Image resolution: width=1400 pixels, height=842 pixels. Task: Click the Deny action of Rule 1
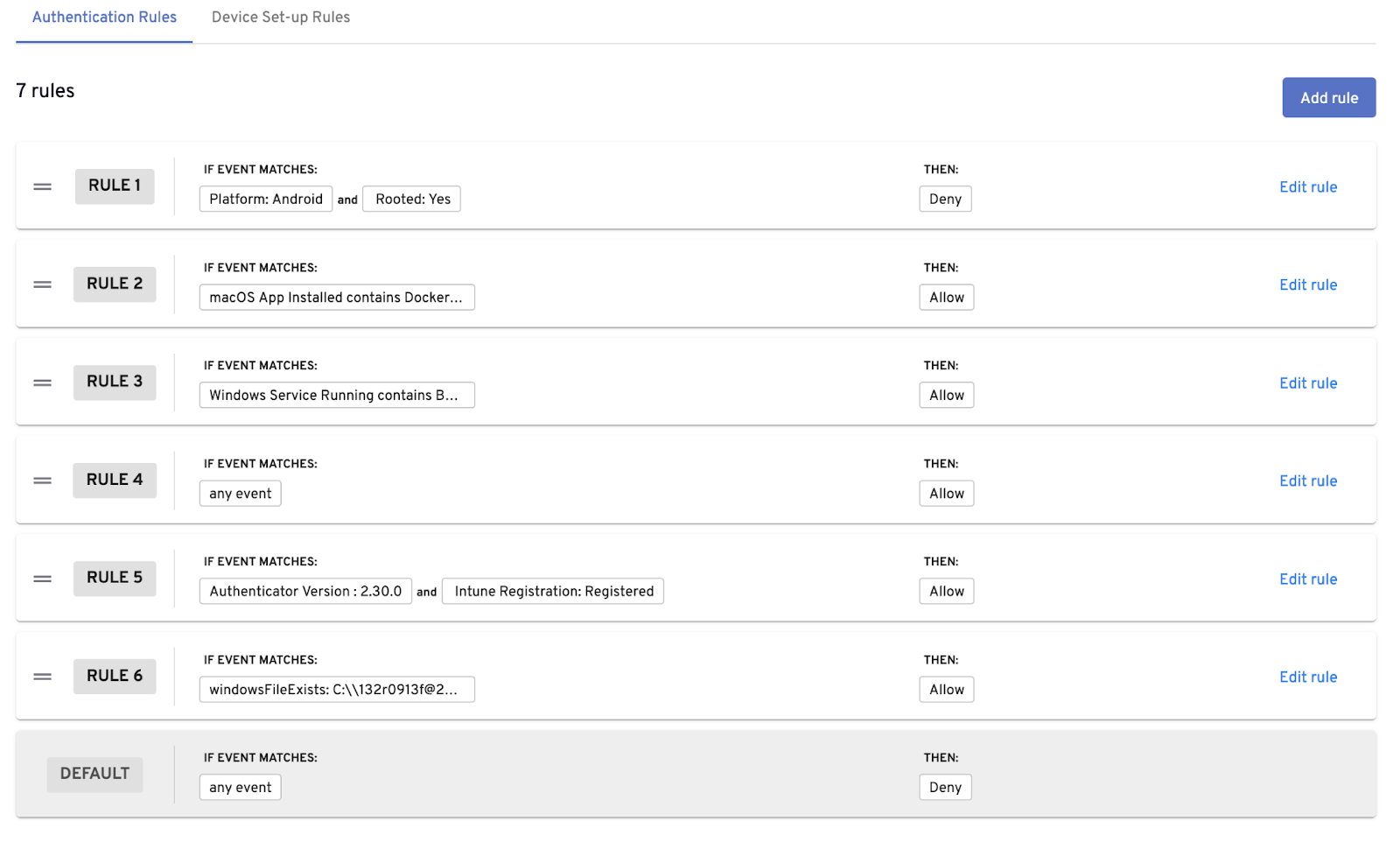tap(945, 200)
